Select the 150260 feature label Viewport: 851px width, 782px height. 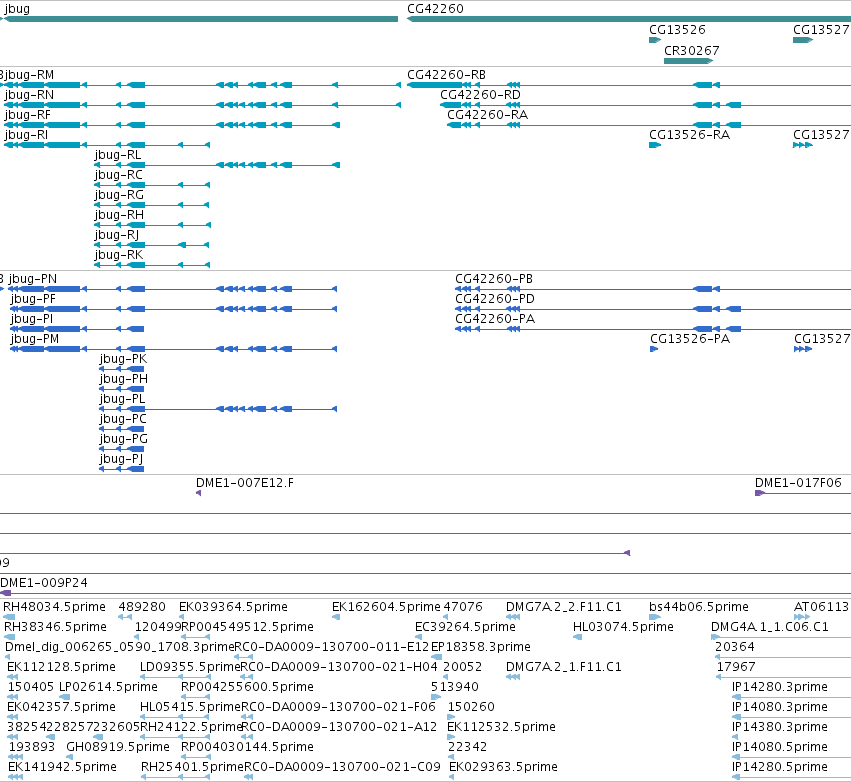coord(471,707)
